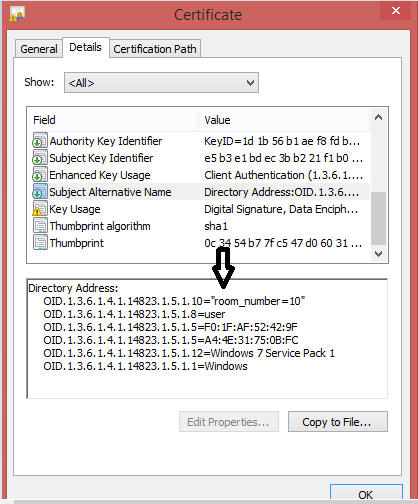Click the OK button
Screen dimensions: 418x504
(x=366, y=494)
